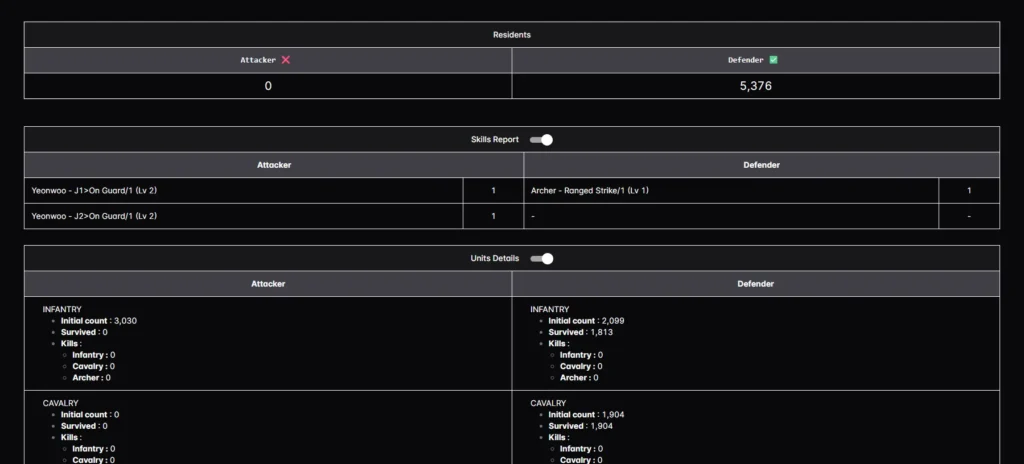Click the Attacker CAVALRY unit heading
The height and width of the screenshot is (464, 1024).
61,403
